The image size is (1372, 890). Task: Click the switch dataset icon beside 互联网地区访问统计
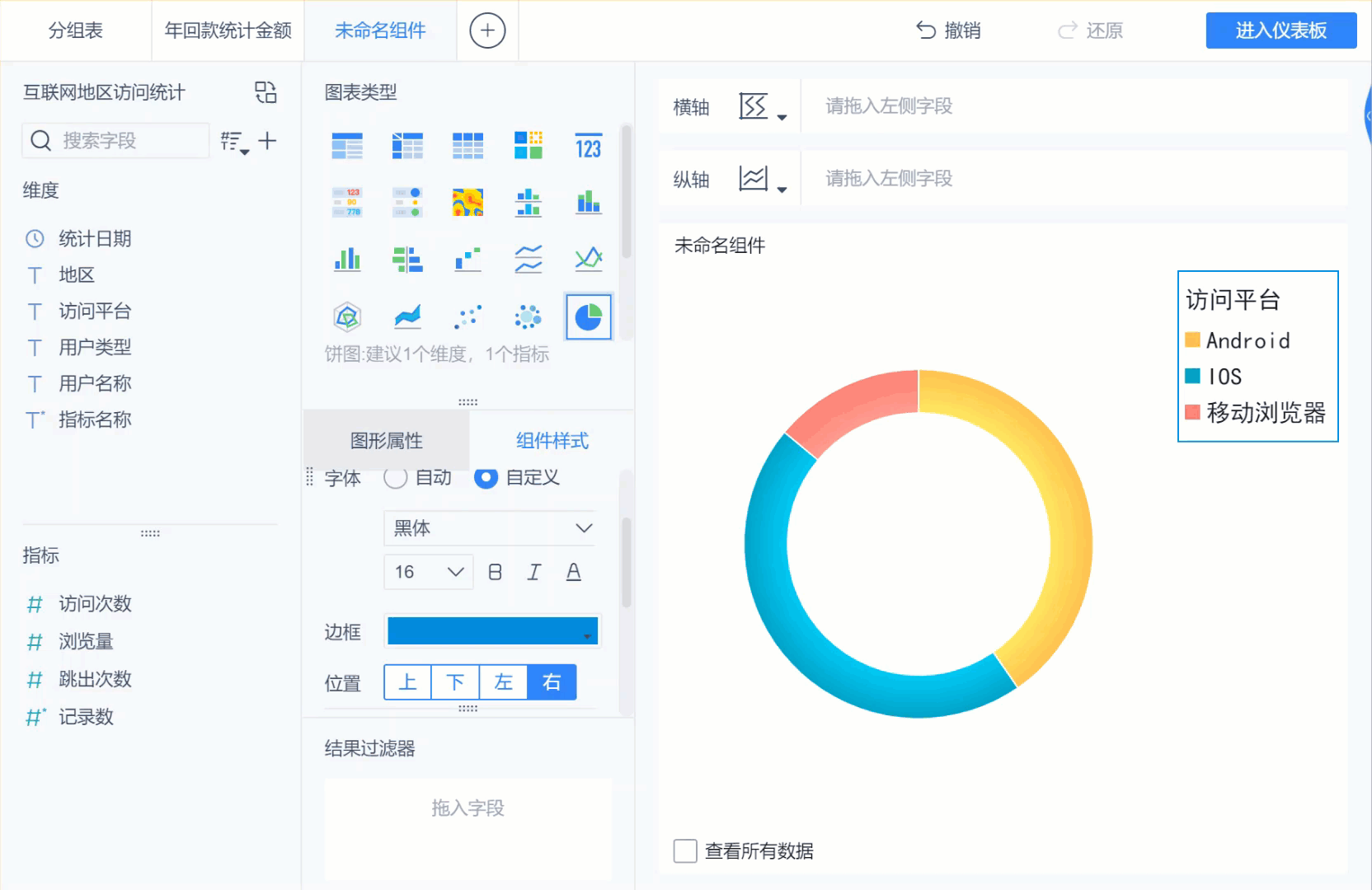coord(265,92)
